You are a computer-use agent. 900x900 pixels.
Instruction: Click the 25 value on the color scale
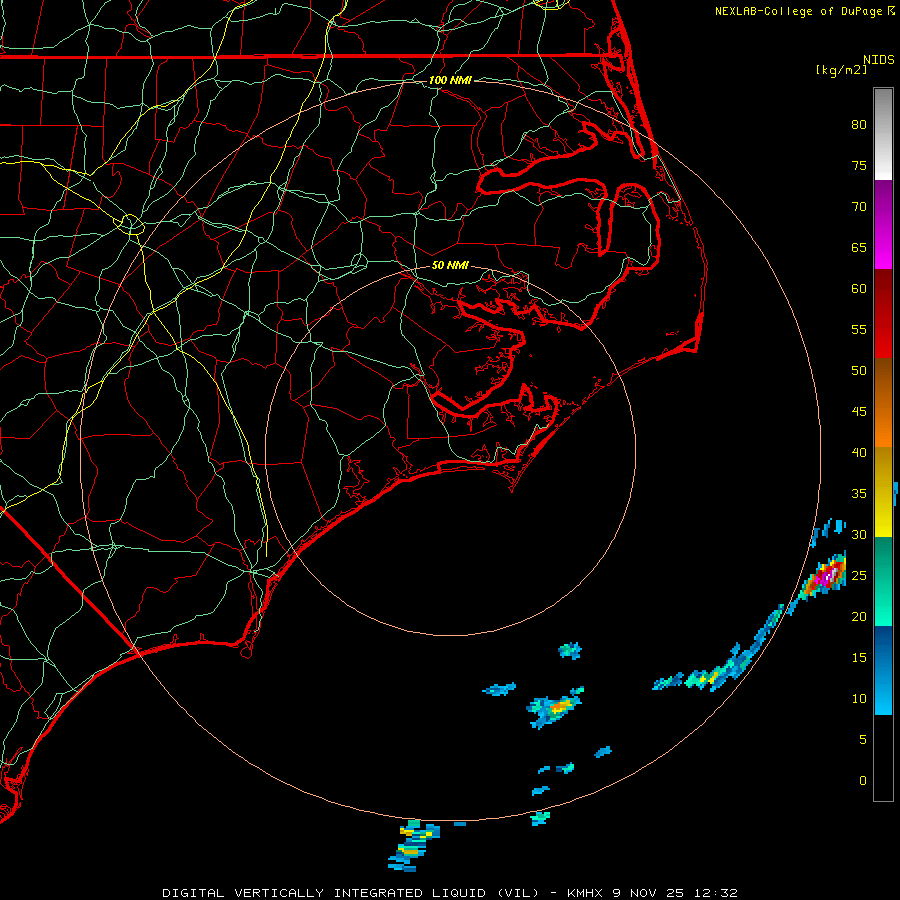point(859,576)
